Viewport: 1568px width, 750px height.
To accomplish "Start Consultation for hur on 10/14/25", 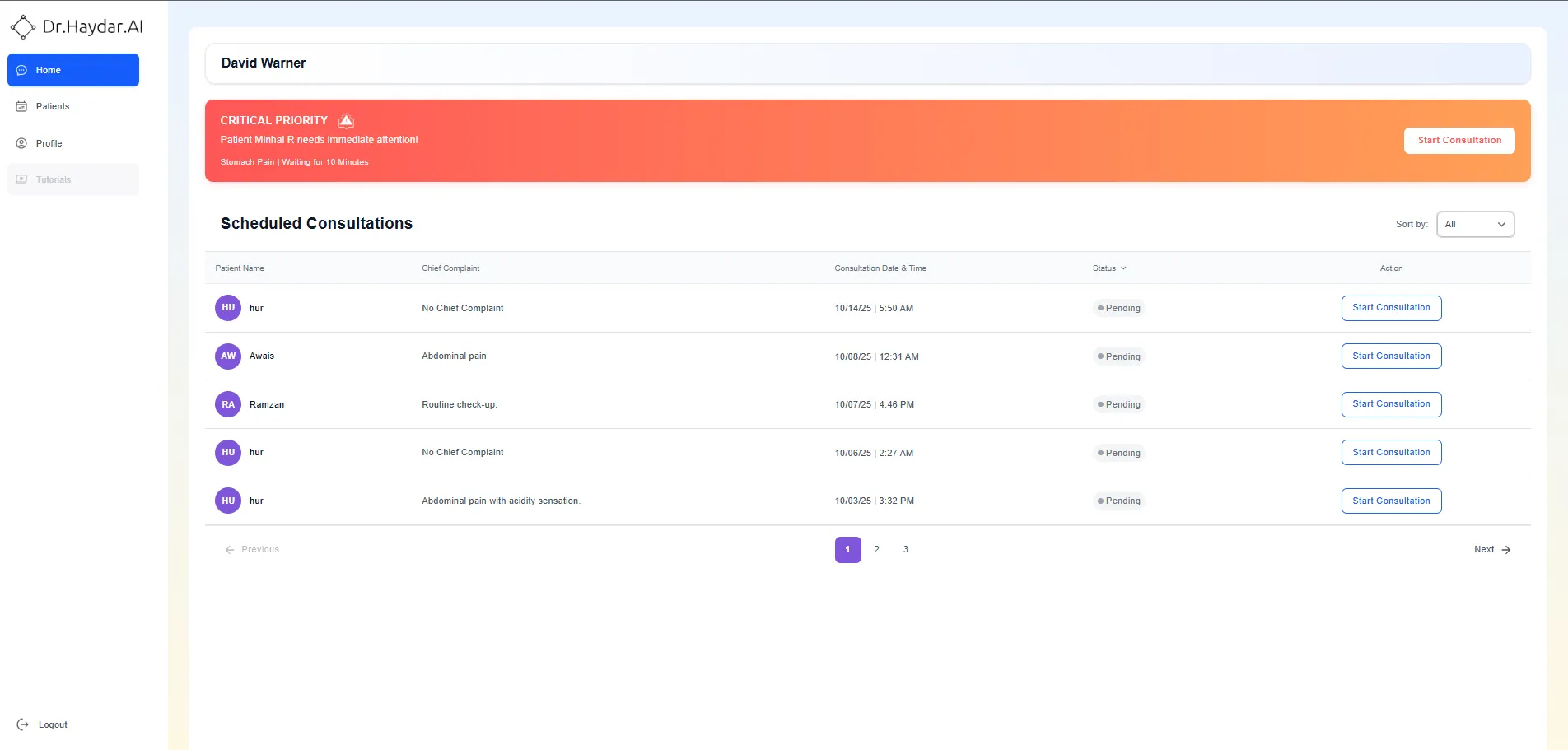I will click(x=1391, y=308).
